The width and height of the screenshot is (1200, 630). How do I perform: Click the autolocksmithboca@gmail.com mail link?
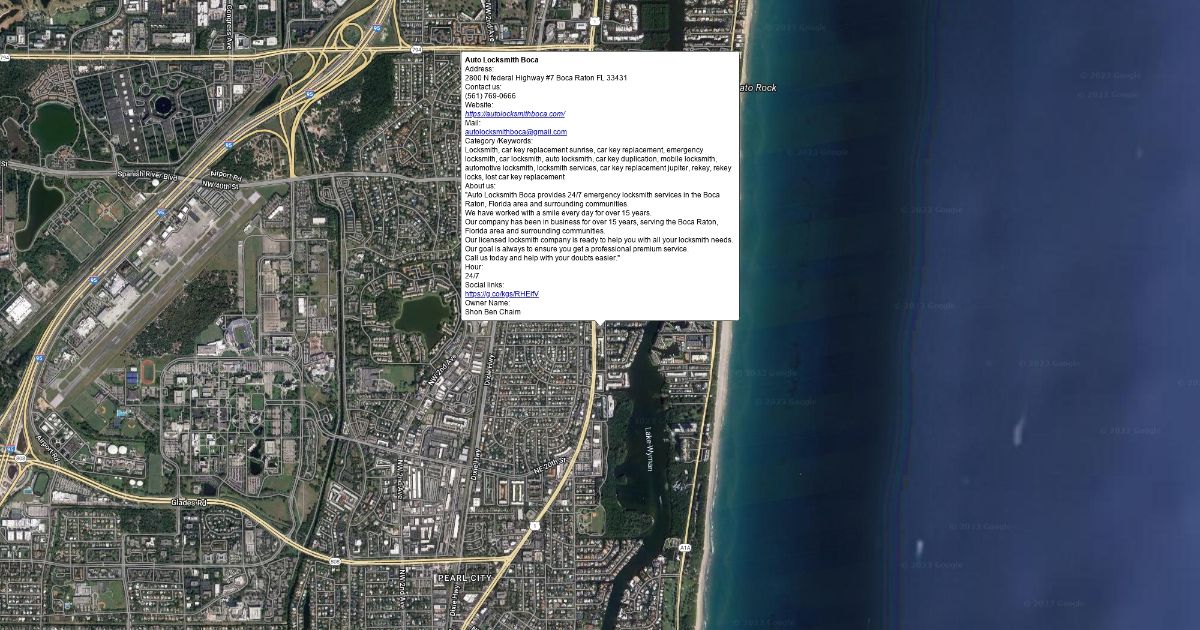click(x=516, y=132)
